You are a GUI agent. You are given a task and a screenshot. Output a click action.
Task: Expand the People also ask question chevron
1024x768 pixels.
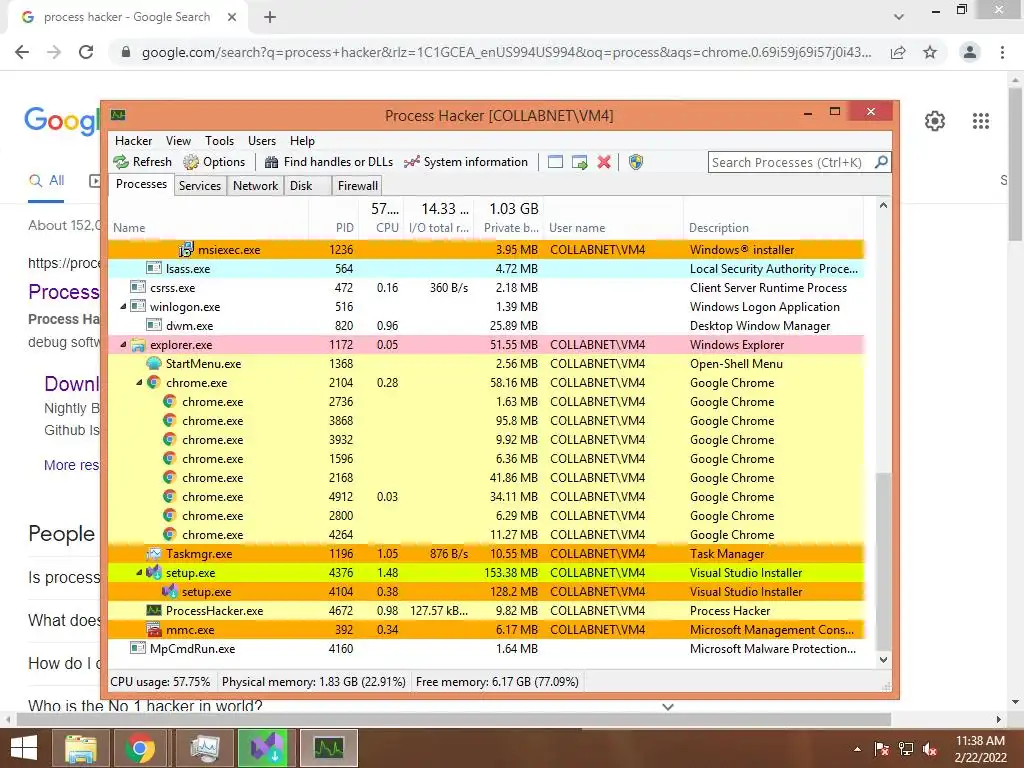667,707
